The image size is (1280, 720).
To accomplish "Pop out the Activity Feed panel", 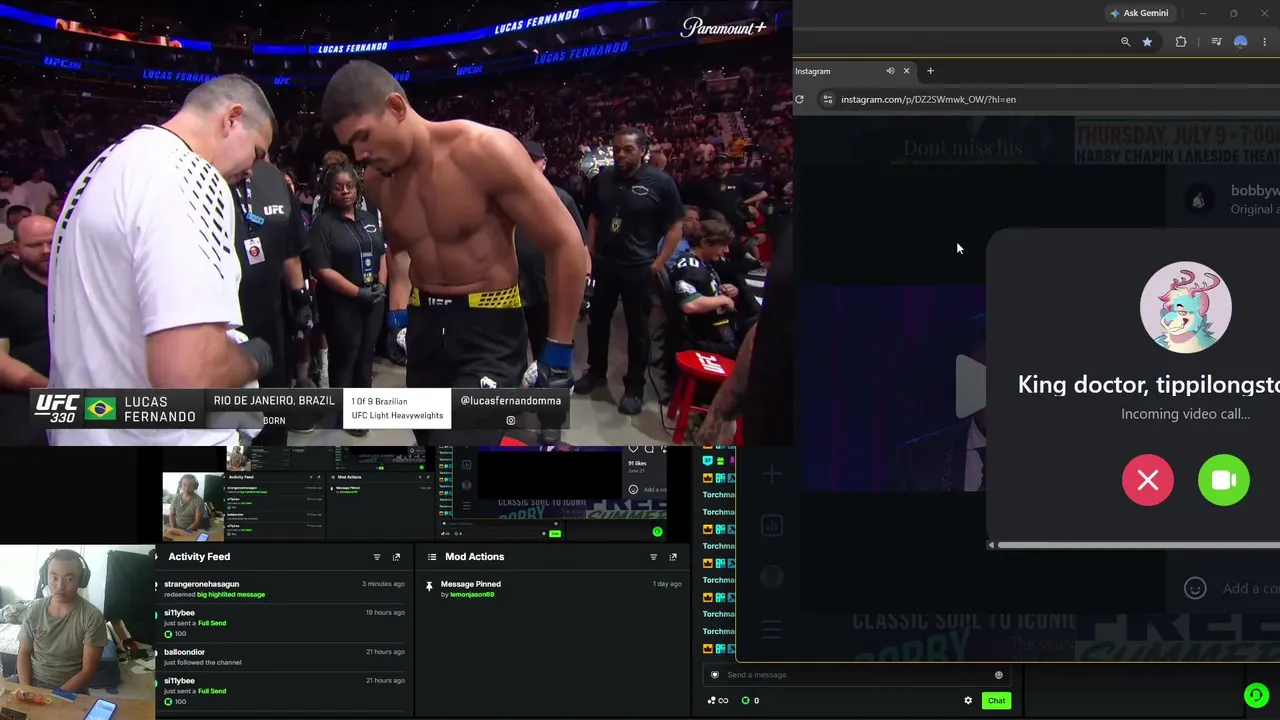I will click(396, 557).
